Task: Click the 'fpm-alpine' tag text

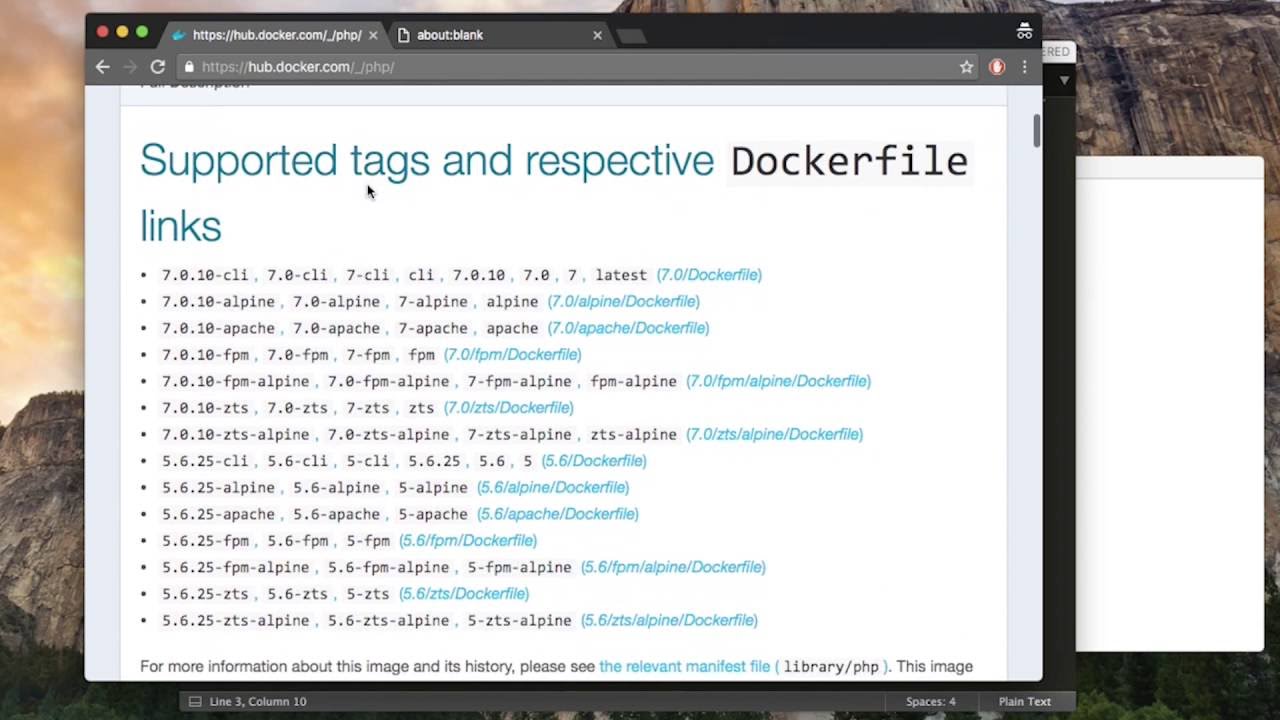Action: (x=633, y=381)
